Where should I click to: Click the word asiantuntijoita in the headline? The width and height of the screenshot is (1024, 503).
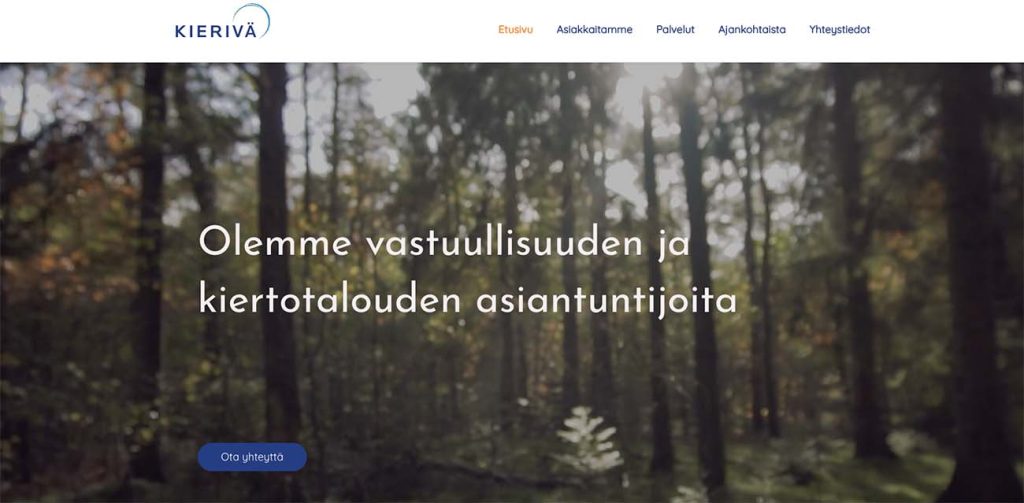(606, 303)
